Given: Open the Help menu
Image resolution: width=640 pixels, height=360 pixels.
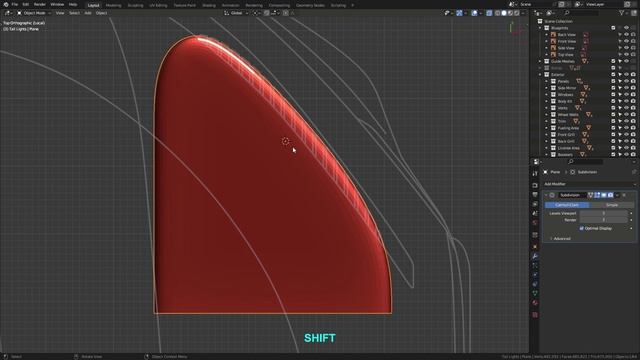Looking at the screenshot, I should click(x=73, y=4).
